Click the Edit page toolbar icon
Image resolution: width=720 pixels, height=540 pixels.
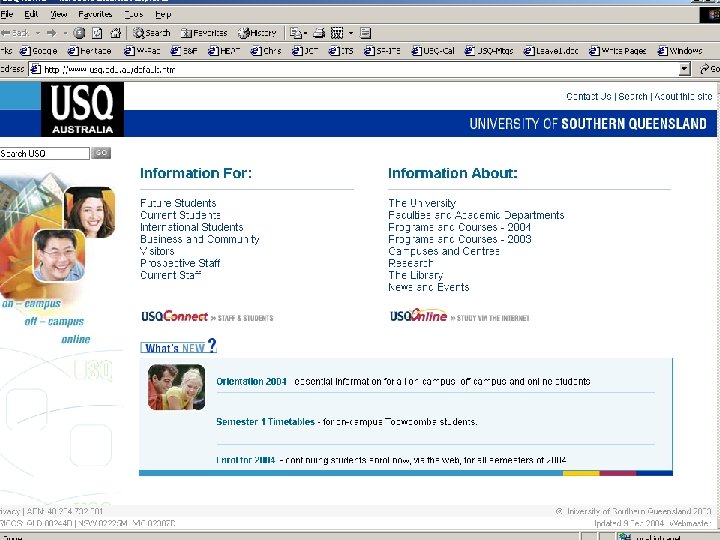pyautogui.click(x=337, y=33)
